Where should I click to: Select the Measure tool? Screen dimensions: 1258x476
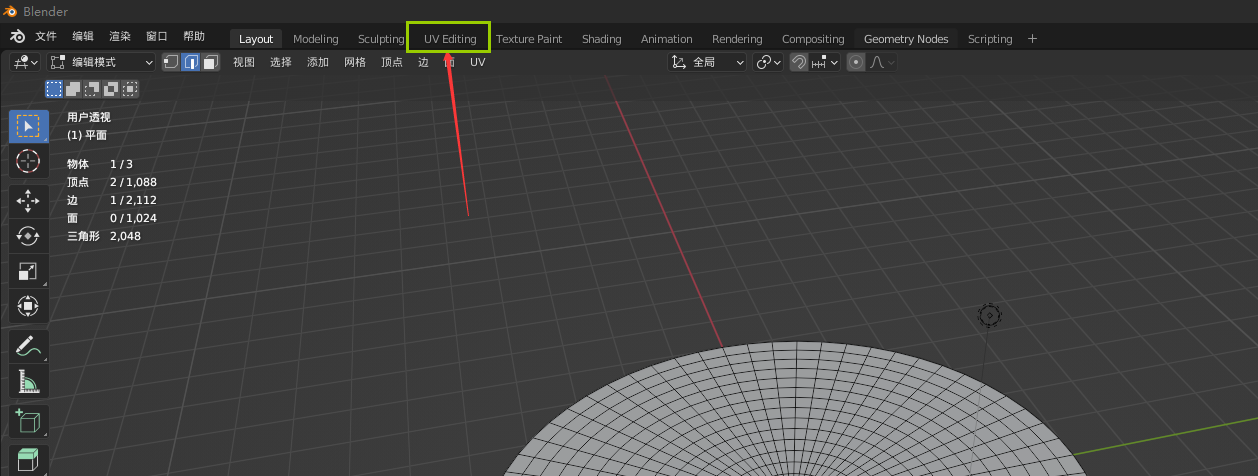pos(28,381)
